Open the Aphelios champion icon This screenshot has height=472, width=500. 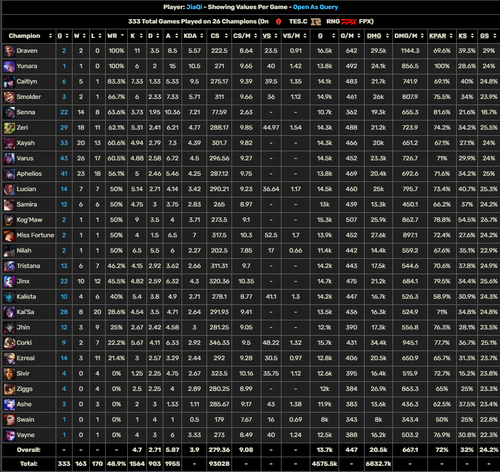pos(9,174)
